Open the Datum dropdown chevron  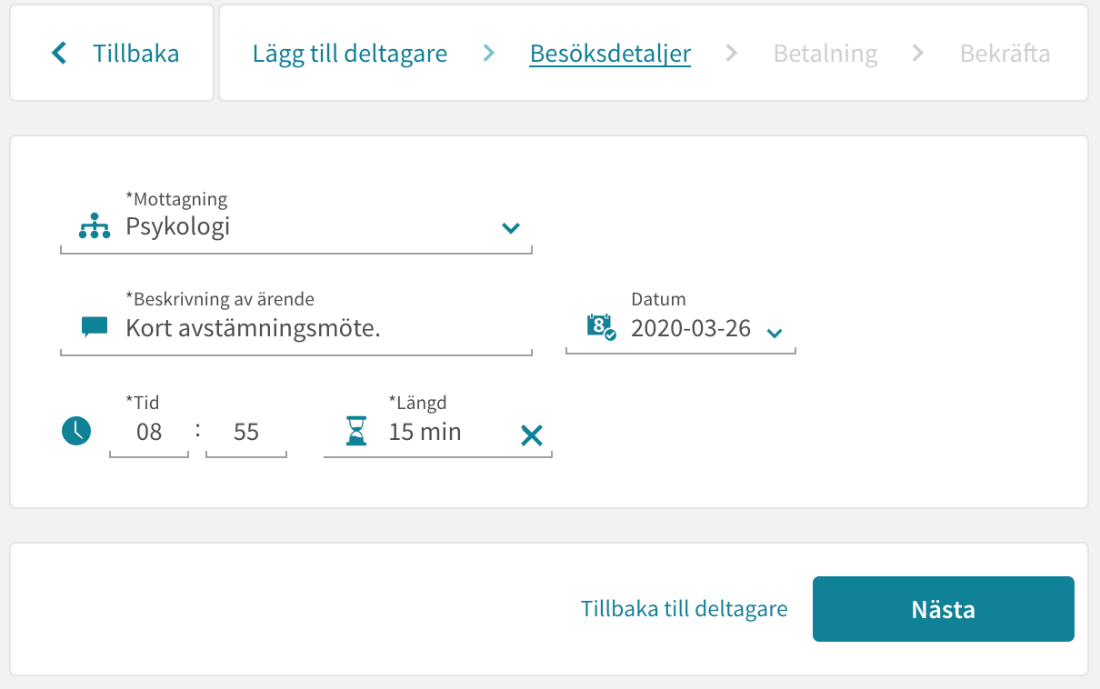[x=774, y=333]
